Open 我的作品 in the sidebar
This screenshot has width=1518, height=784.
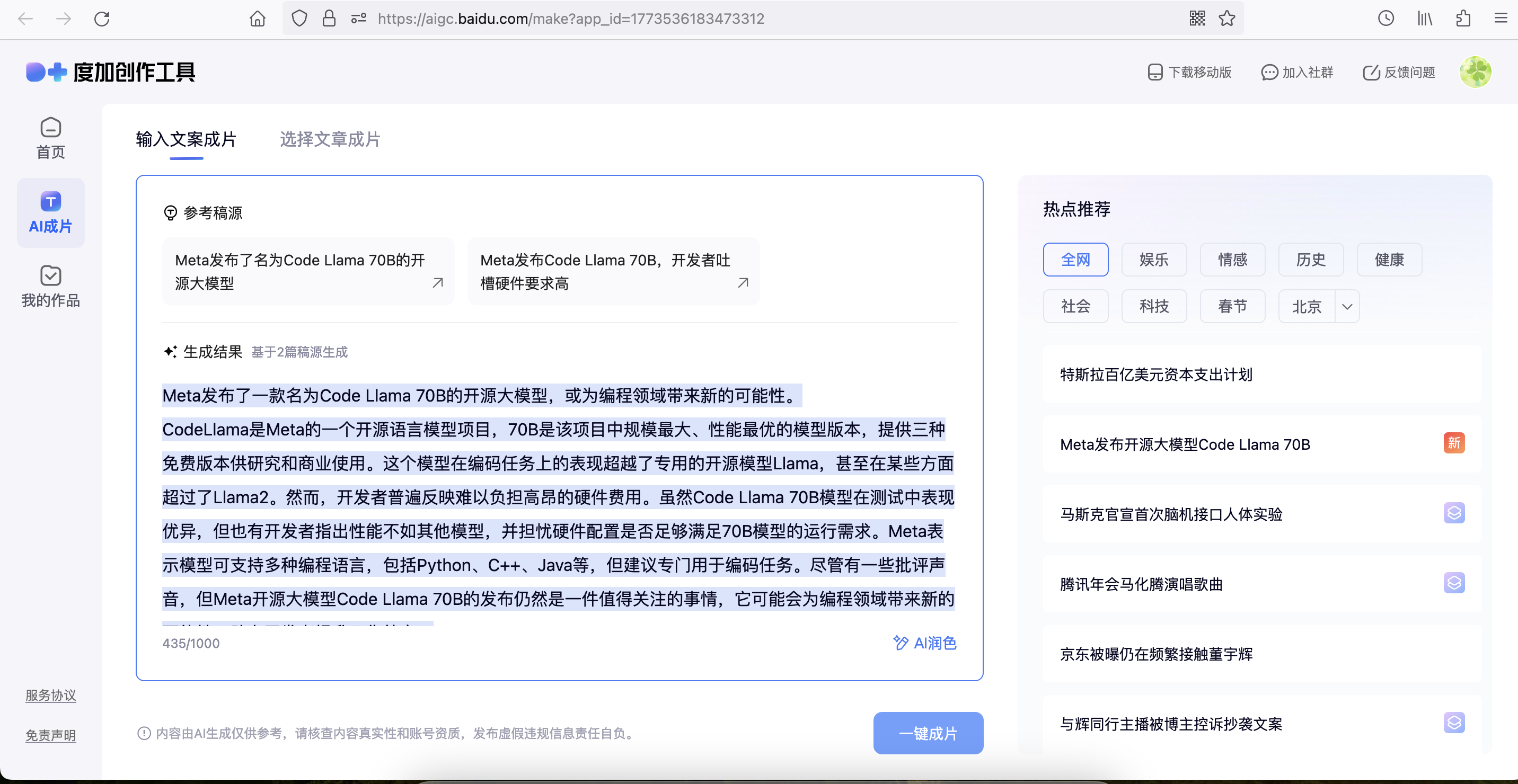[x=51, y=287]
